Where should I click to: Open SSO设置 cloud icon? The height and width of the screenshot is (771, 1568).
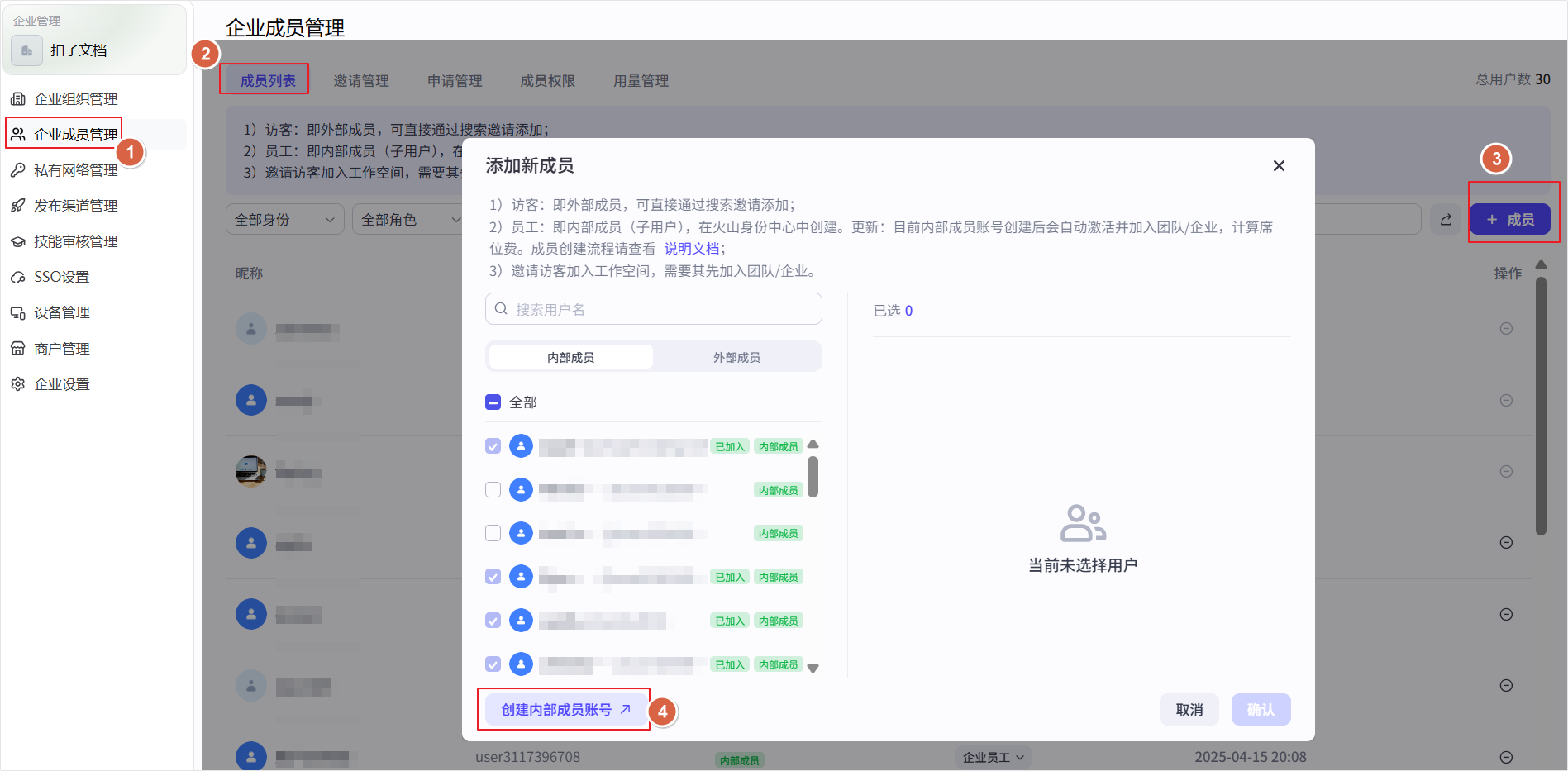17,277
